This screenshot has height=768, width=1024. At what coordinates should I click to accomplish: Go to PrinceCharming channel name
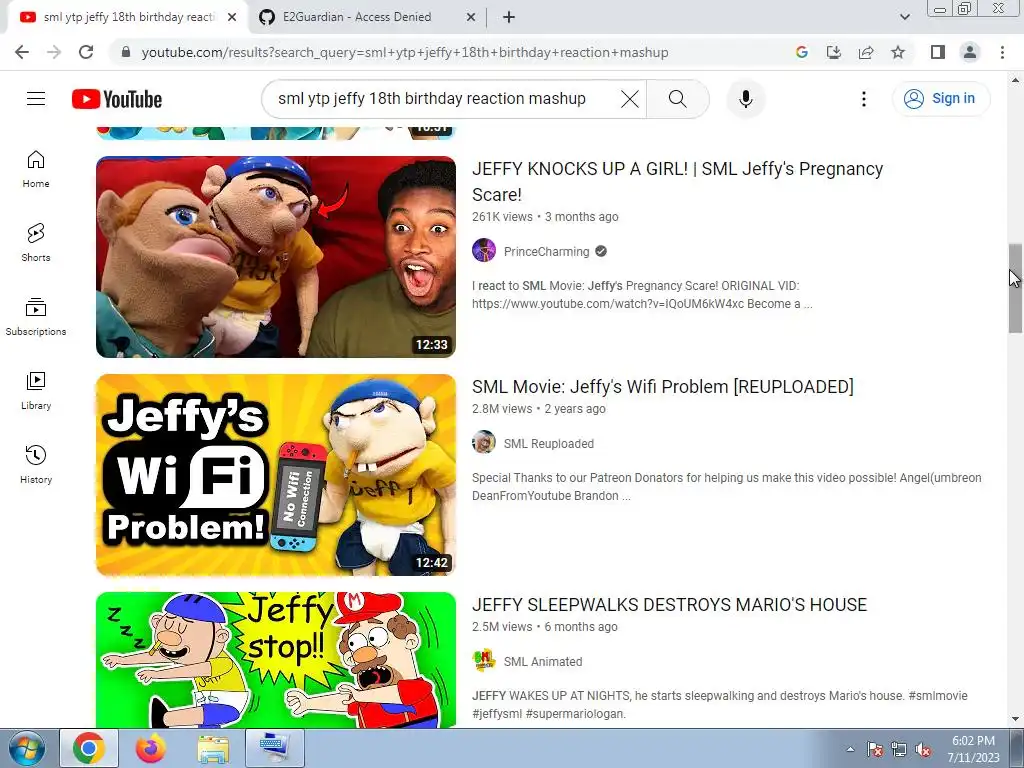(547, 251)
